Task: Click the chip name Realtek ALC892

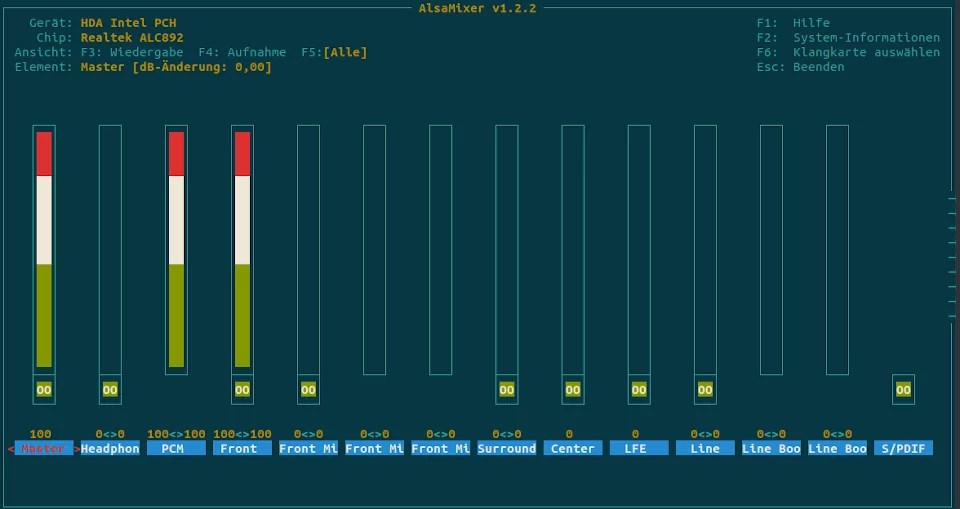Action: [x=132, y=37]
